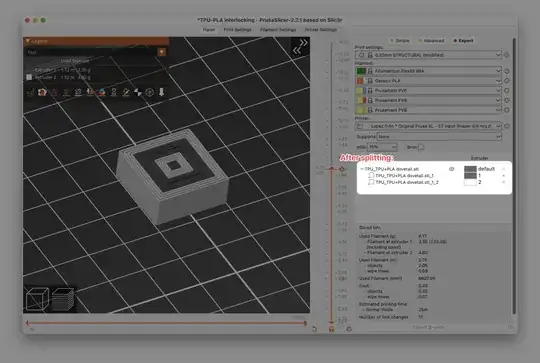
Task: Collapse the TPU_TPU+PLA dovetail.stl tree item
Action: coord(362,169)
